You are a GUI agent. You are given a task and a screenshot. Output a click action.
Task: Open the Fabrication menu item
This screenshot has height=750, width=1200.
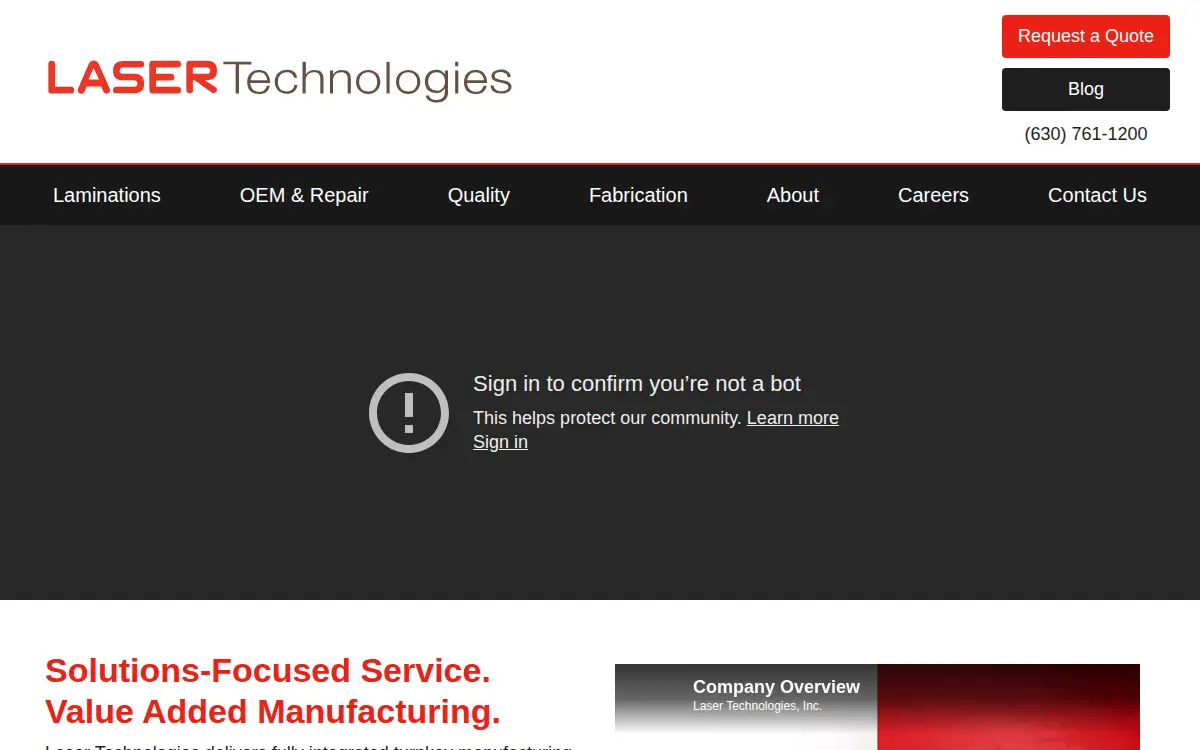coord(638,195)
